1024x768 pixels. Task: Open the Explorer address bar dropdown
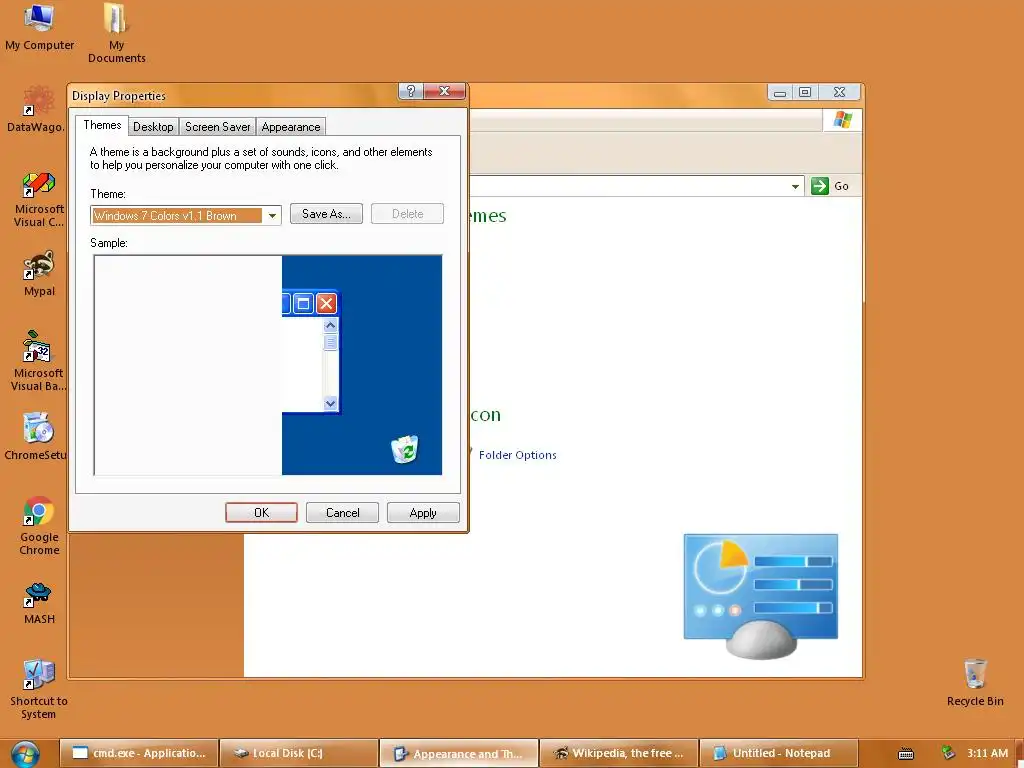pyautogui.click(x=795, y=186)
